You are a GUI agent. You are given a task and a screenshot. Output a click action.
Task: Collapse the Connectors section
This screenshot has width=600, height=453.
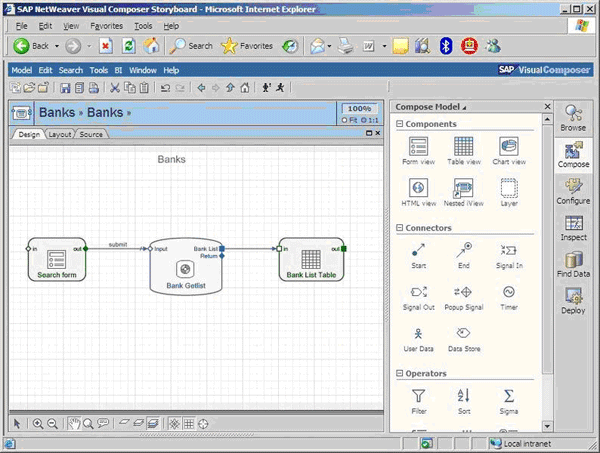coord(399,228)
